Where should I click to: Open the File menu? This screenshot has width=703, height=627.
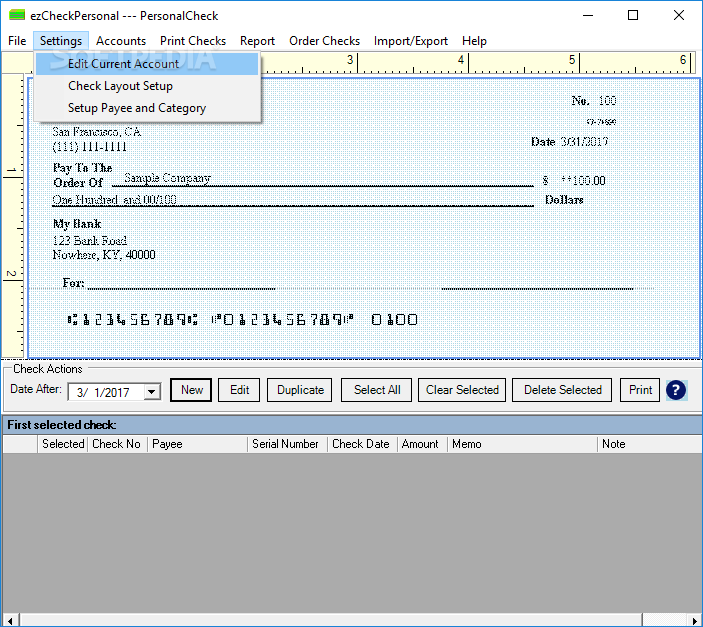[x=17, y=41]
